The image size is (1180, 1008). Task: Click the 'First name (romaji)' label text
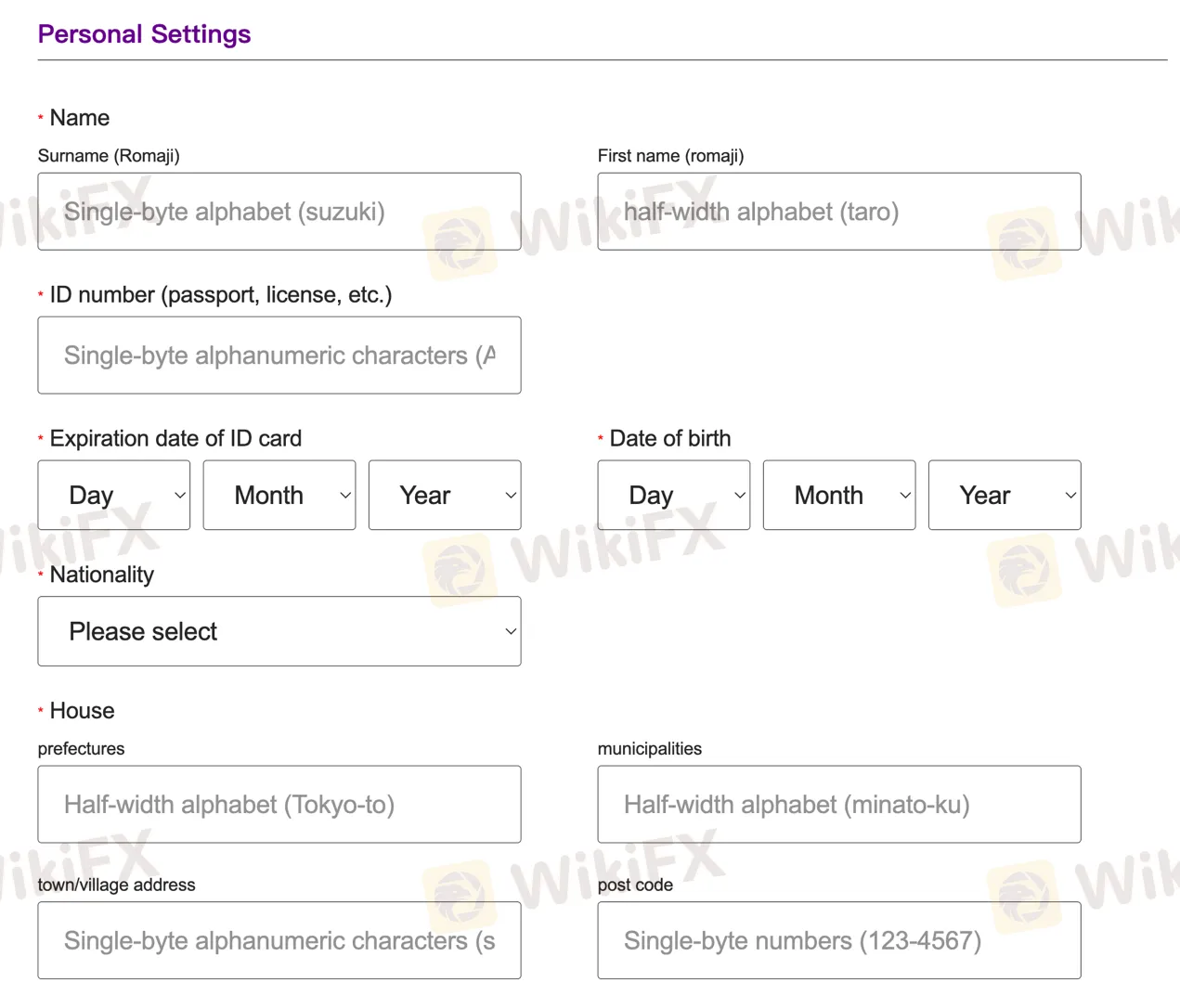[x=670, y=156]
